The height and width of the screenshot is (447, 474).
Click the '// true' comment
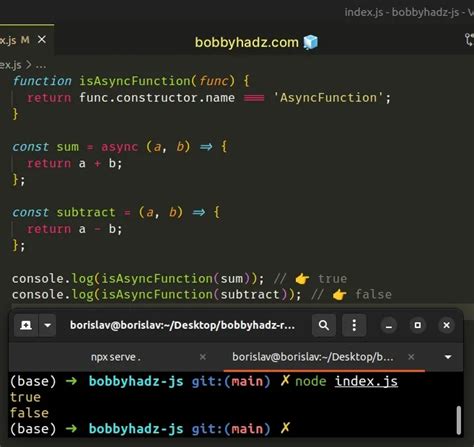click(310, 279)
